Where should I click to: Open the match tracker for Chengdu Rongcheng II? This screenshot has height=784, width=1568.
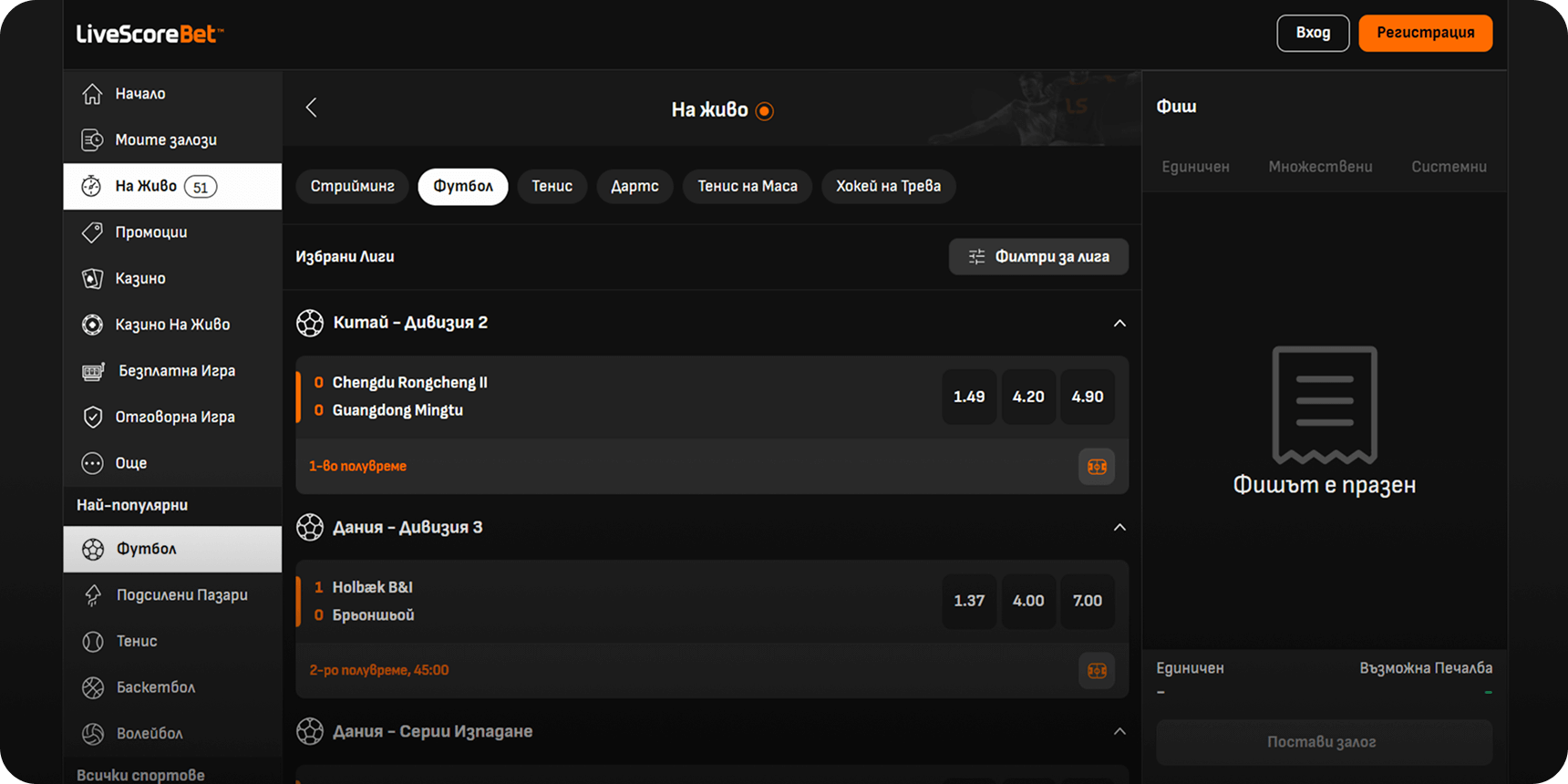[1096, 467]
